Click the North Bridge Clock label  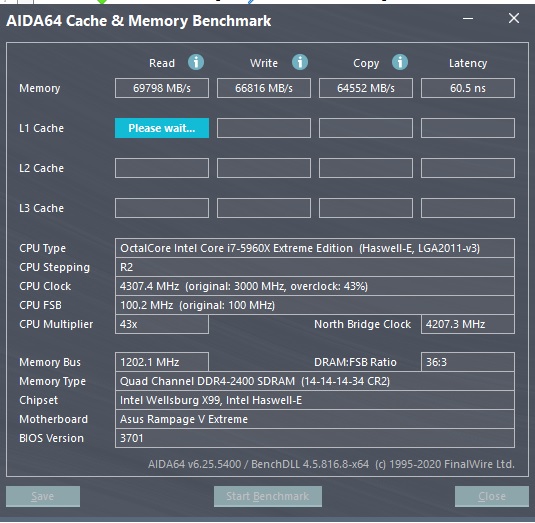coord(362,324)
